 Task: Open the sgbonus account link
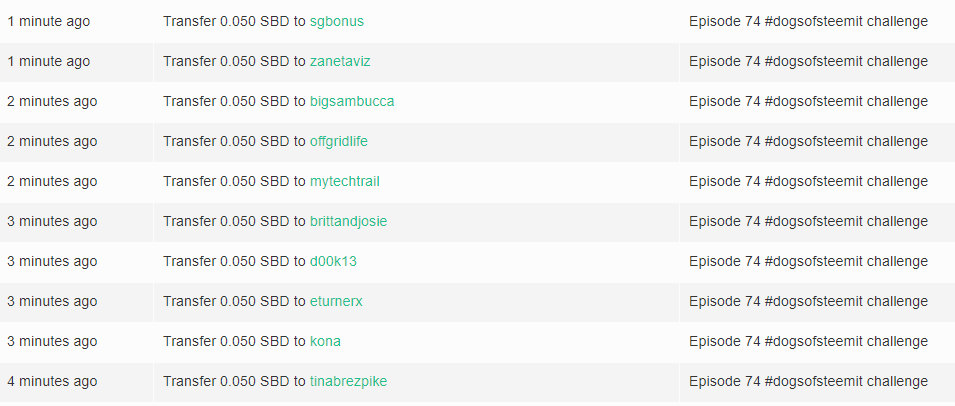click(337, 22)
